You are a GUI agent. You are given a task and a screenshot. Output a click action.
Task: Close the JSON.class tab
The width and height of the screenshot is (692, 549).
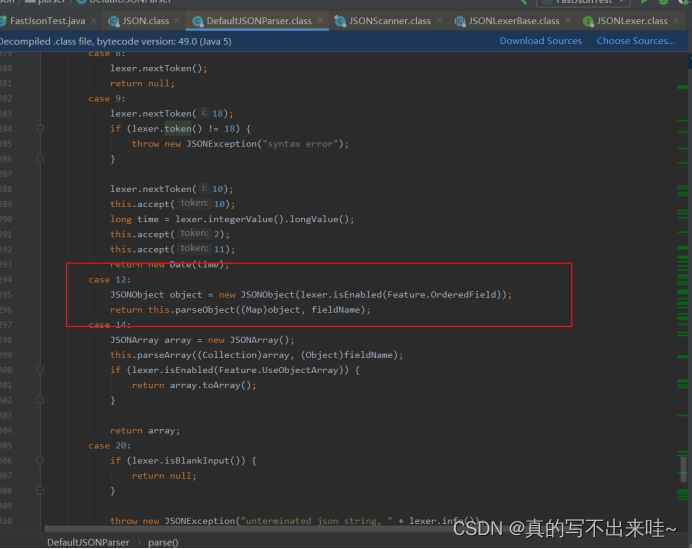pyautogui.click(x=177, y=21)
